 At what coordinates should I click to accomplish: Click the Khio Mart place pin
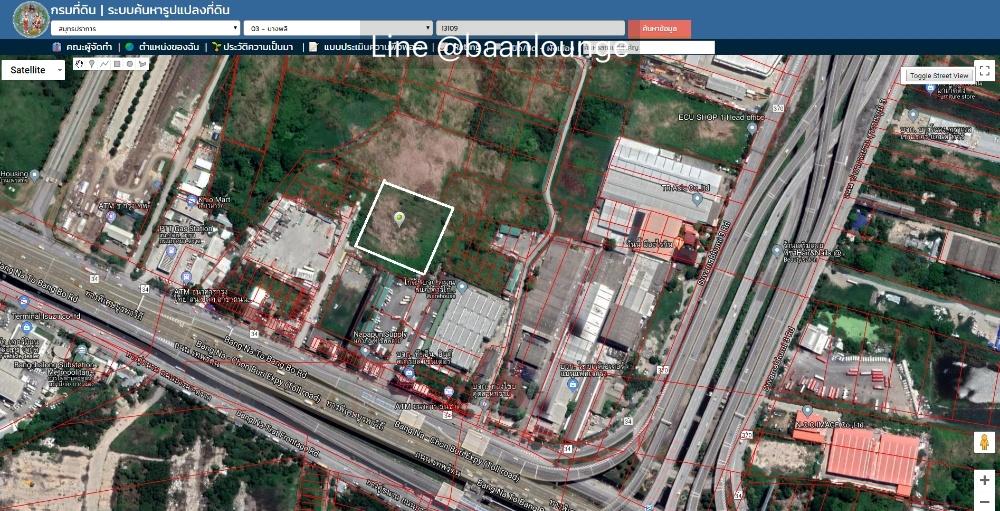[191, 200]
